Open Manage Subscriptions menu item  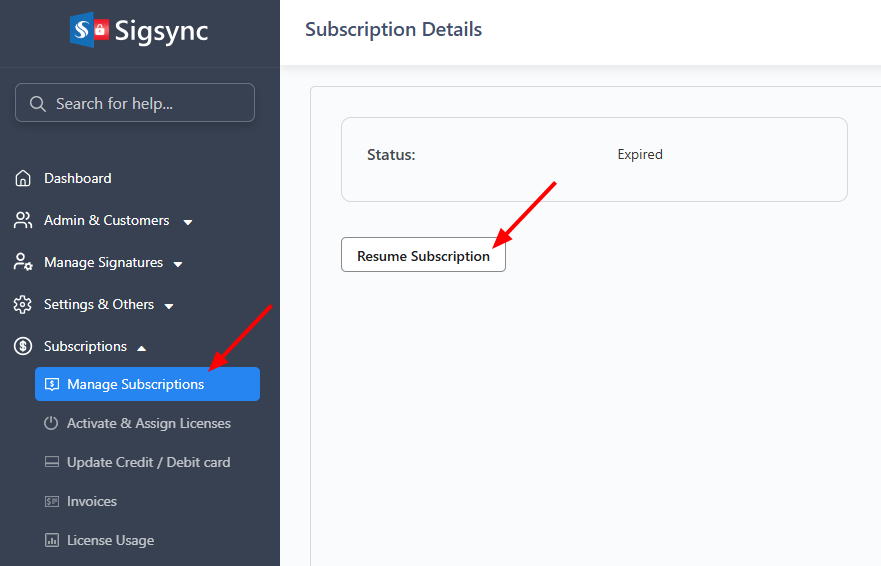pos(135,384)
